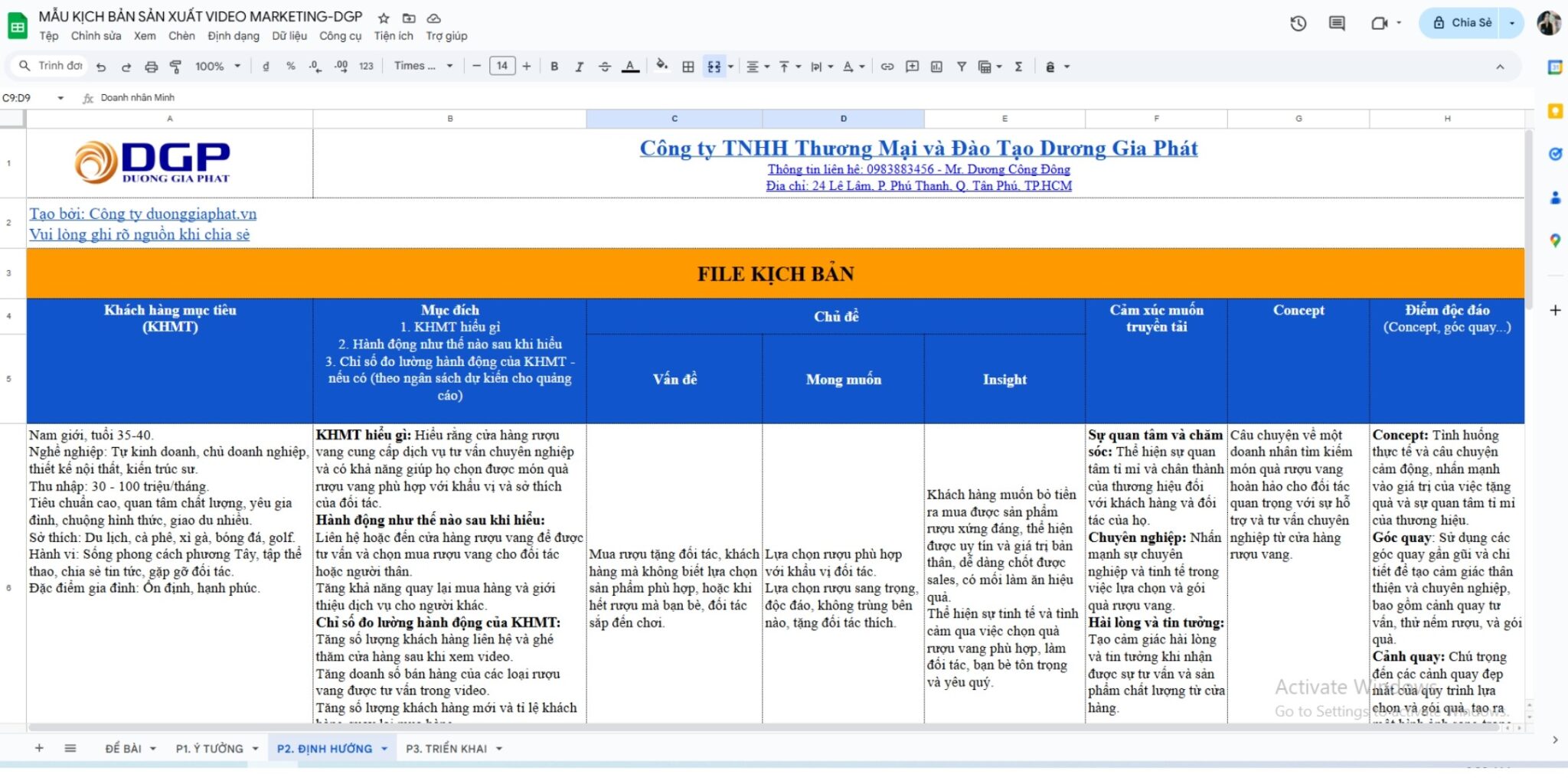Insert a link using the toolbar icon
This screenshot has height=784, width=1568.
pyautogui.click(x=887, y=66)
